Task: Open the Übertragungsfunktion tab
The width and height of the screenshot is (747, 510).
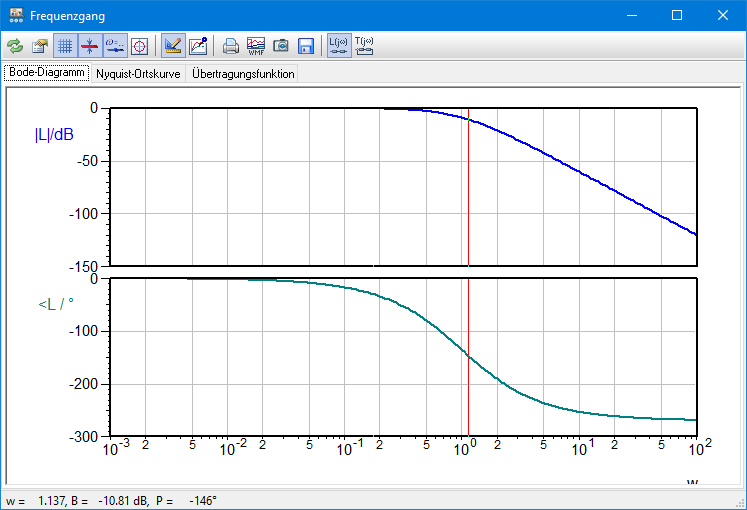Action: point(243,74)
